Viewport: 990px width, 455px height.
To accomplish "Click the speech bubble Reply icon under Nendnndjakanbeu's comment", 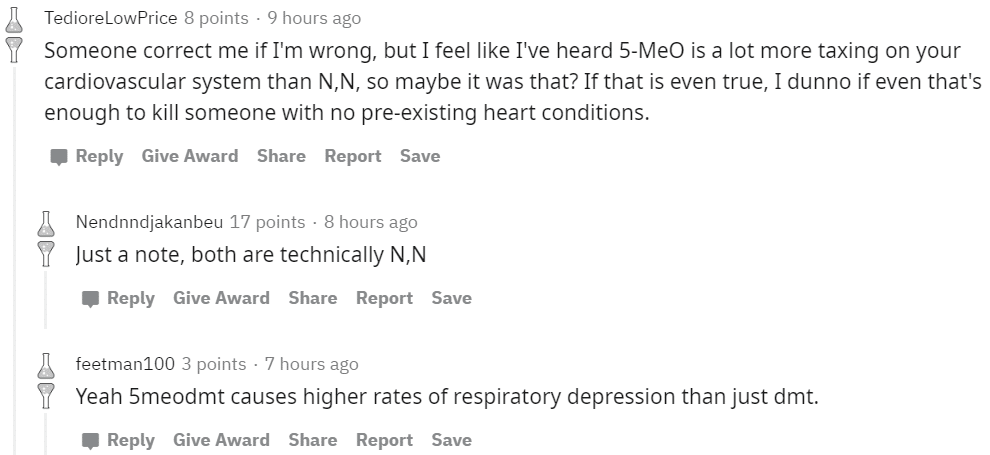I will click(91, 299).
